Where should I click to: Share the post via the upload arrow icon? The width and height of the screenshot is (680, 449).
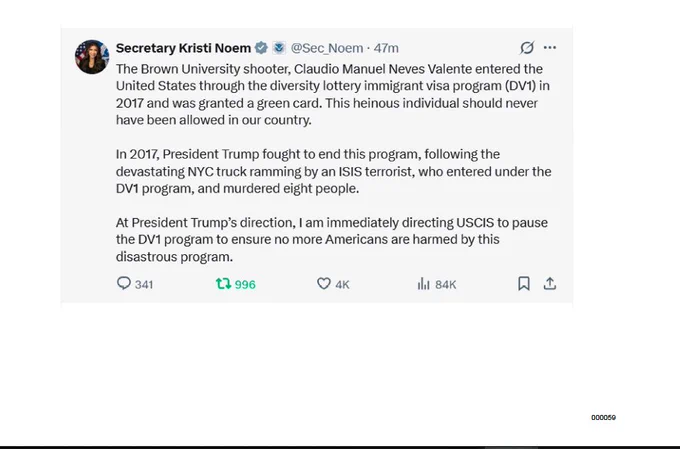(x=549, y=284)
